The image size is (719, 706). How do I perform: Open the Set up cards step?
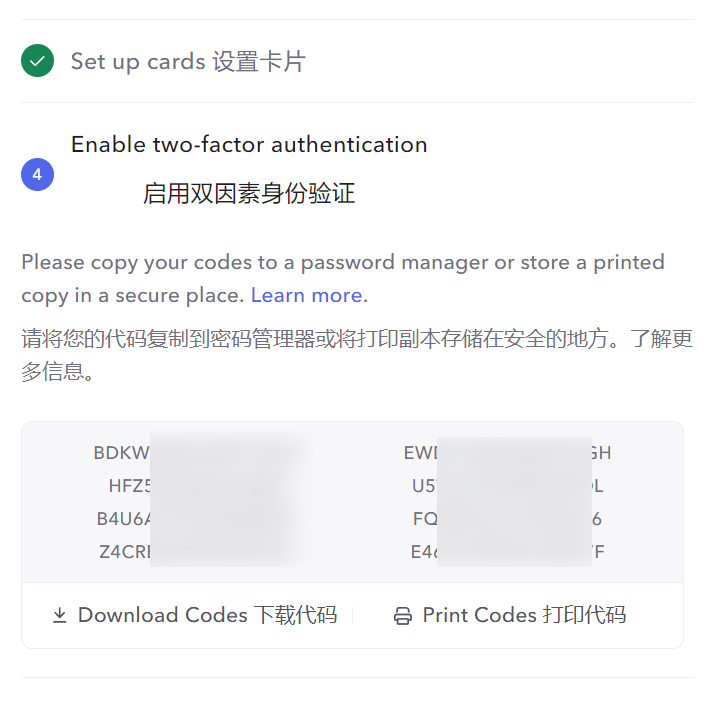point(188,62)
